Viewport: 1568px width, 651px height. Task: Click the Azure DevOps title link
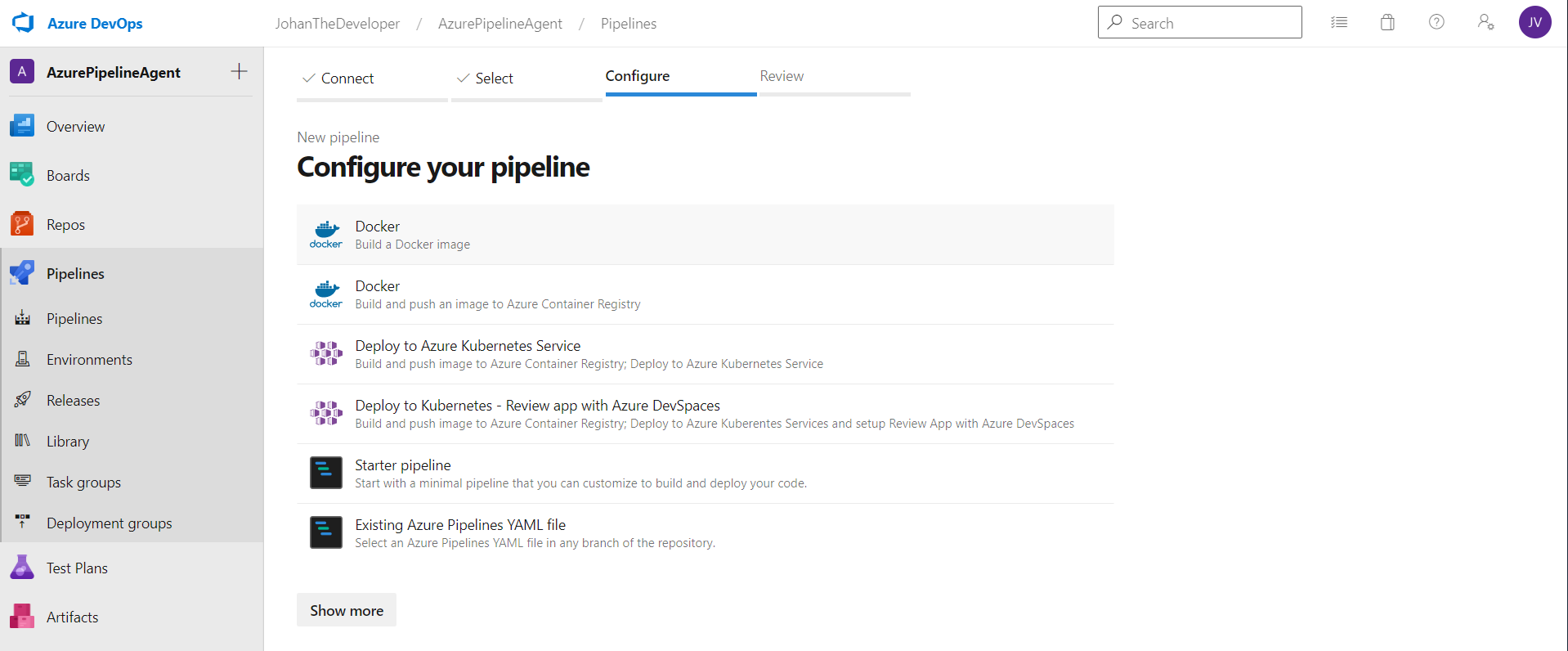click(x=95, y=24)
